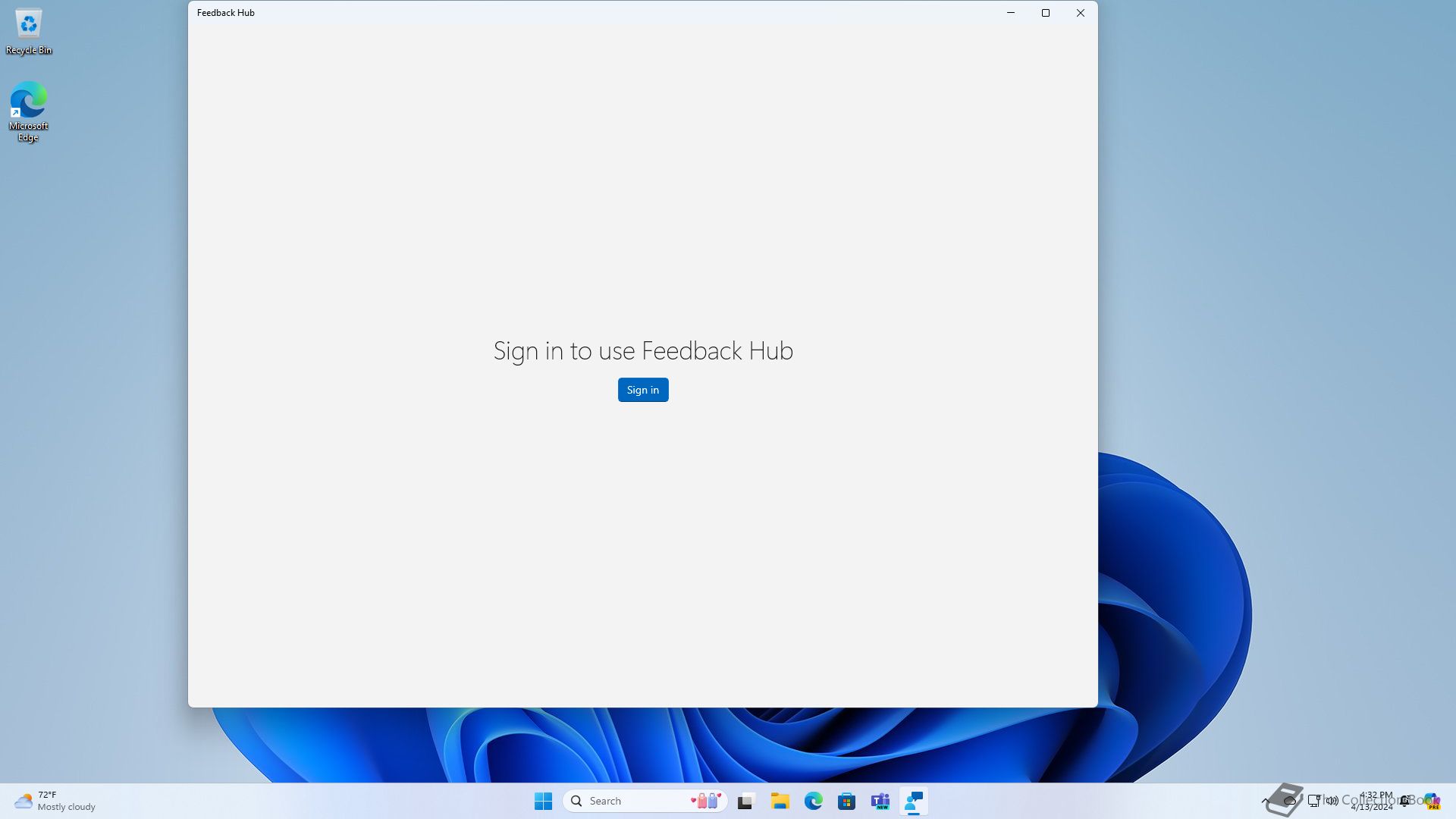Click the blue Sign in button
The image size is (1456, 819).
[643, 390]
